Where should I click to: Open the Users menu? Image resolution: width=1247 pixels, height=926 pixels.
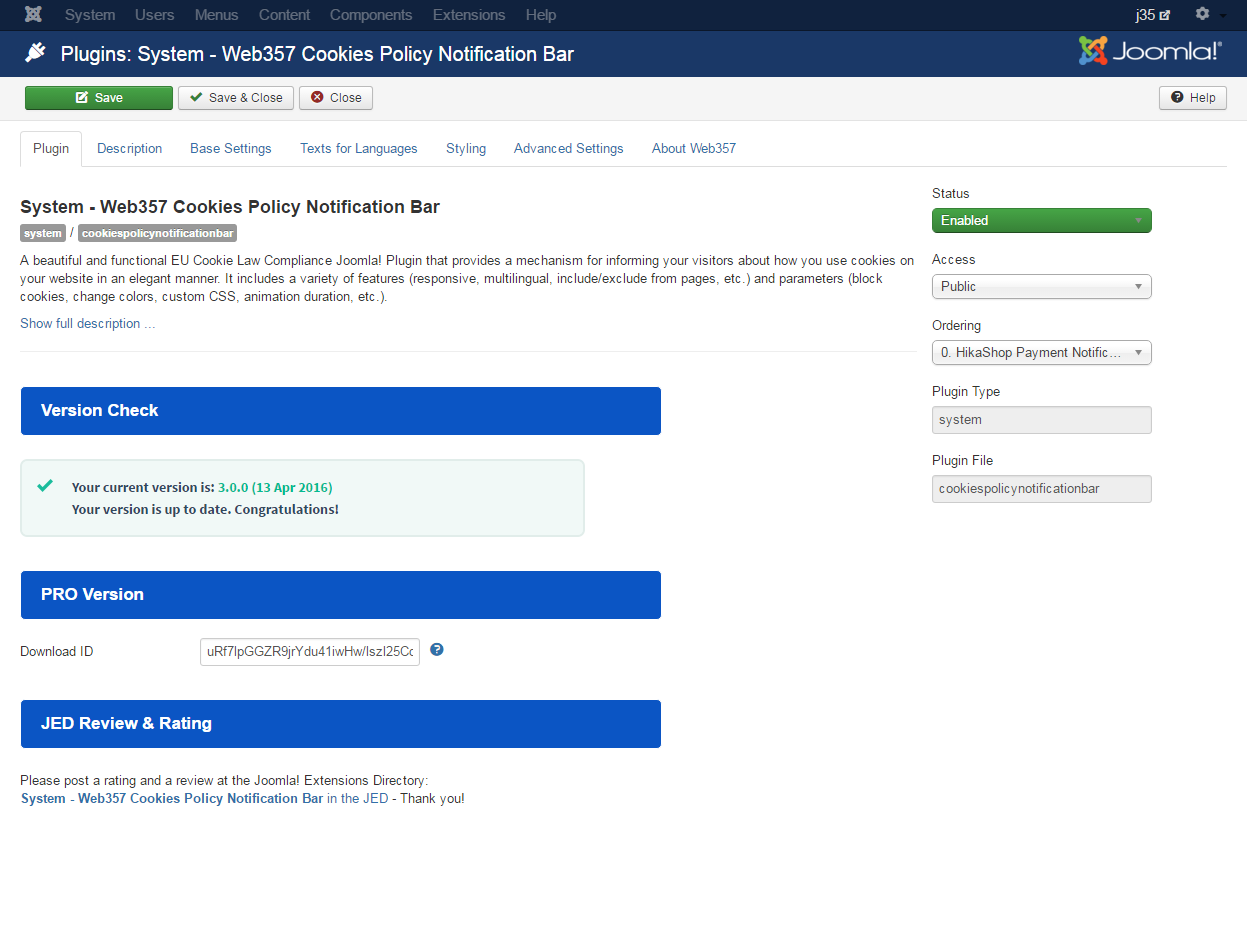pos(155,15)
